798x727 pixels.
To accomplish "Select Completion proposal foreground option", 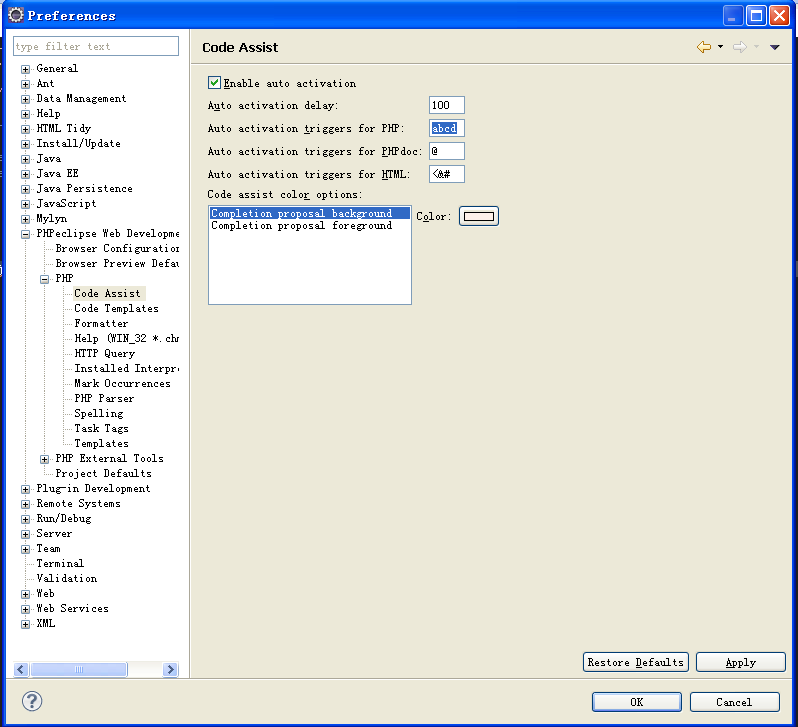I will pyautogui.click(x=301, y=226).
